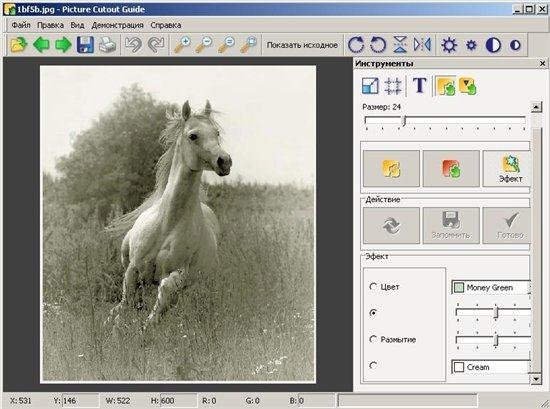Click the horse photo in the canvas
Viewport: 550px width, 409px height.
[x=178, y=224]
